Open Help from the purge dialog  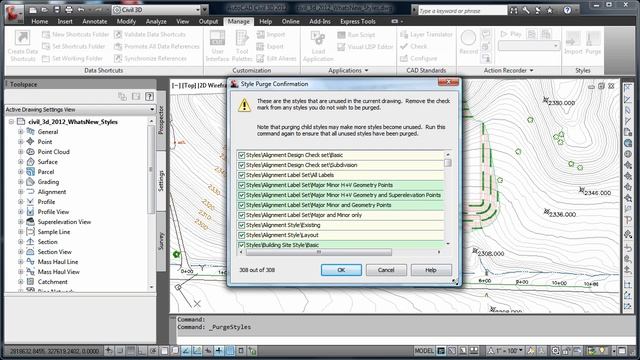[431, 270]
